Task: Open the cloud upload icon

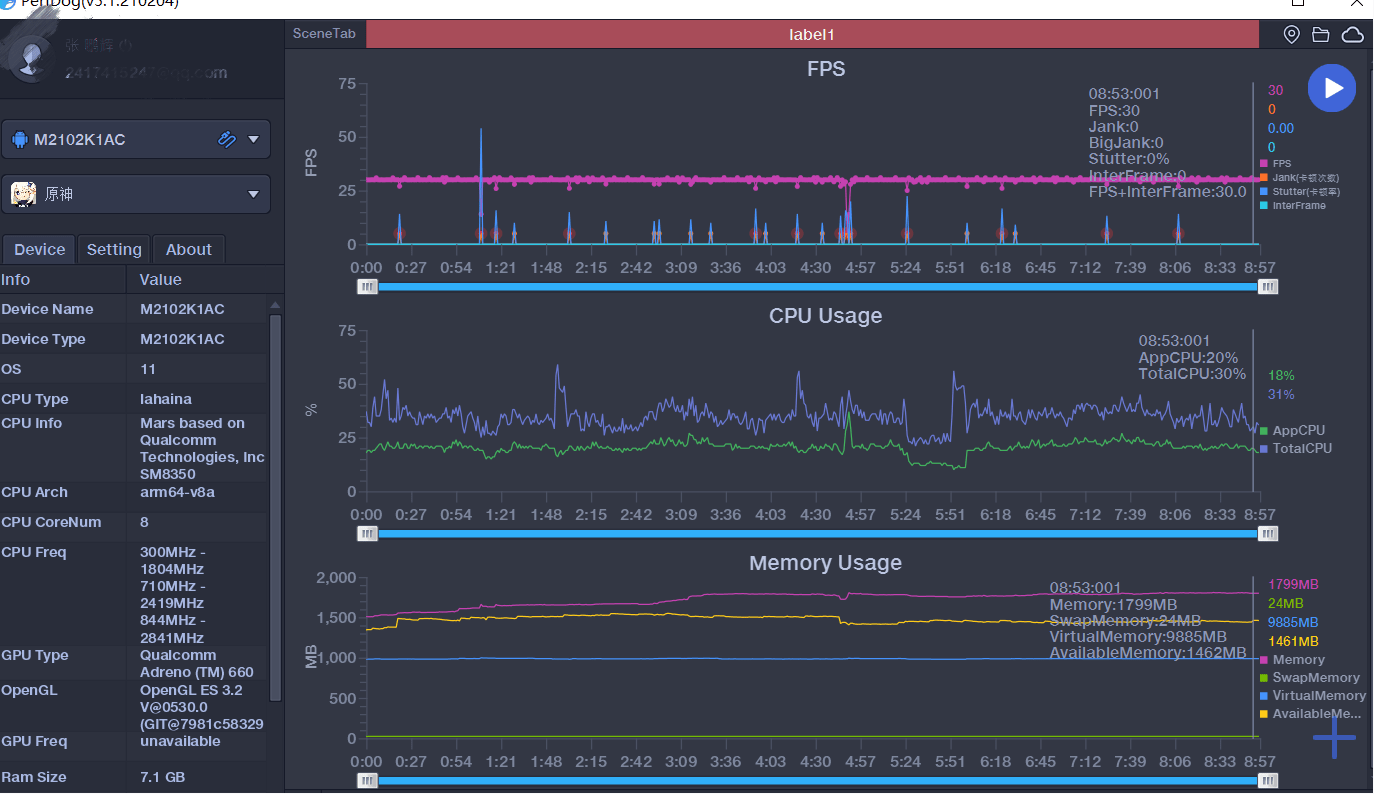Action: (x=1352, y=35)
